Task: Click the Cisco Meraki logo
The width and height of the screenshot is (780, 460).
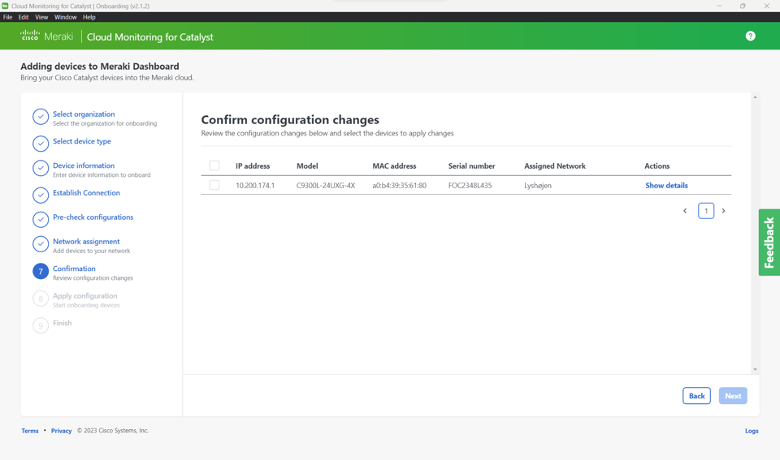Action: [x=46, y=36]
